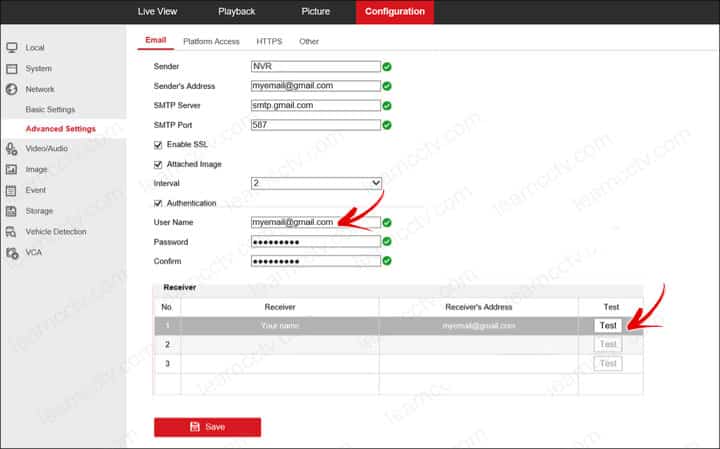Viewport: 720px width, 449px height.
Task: Click the Storage disk icon
Action: (12, 211)
